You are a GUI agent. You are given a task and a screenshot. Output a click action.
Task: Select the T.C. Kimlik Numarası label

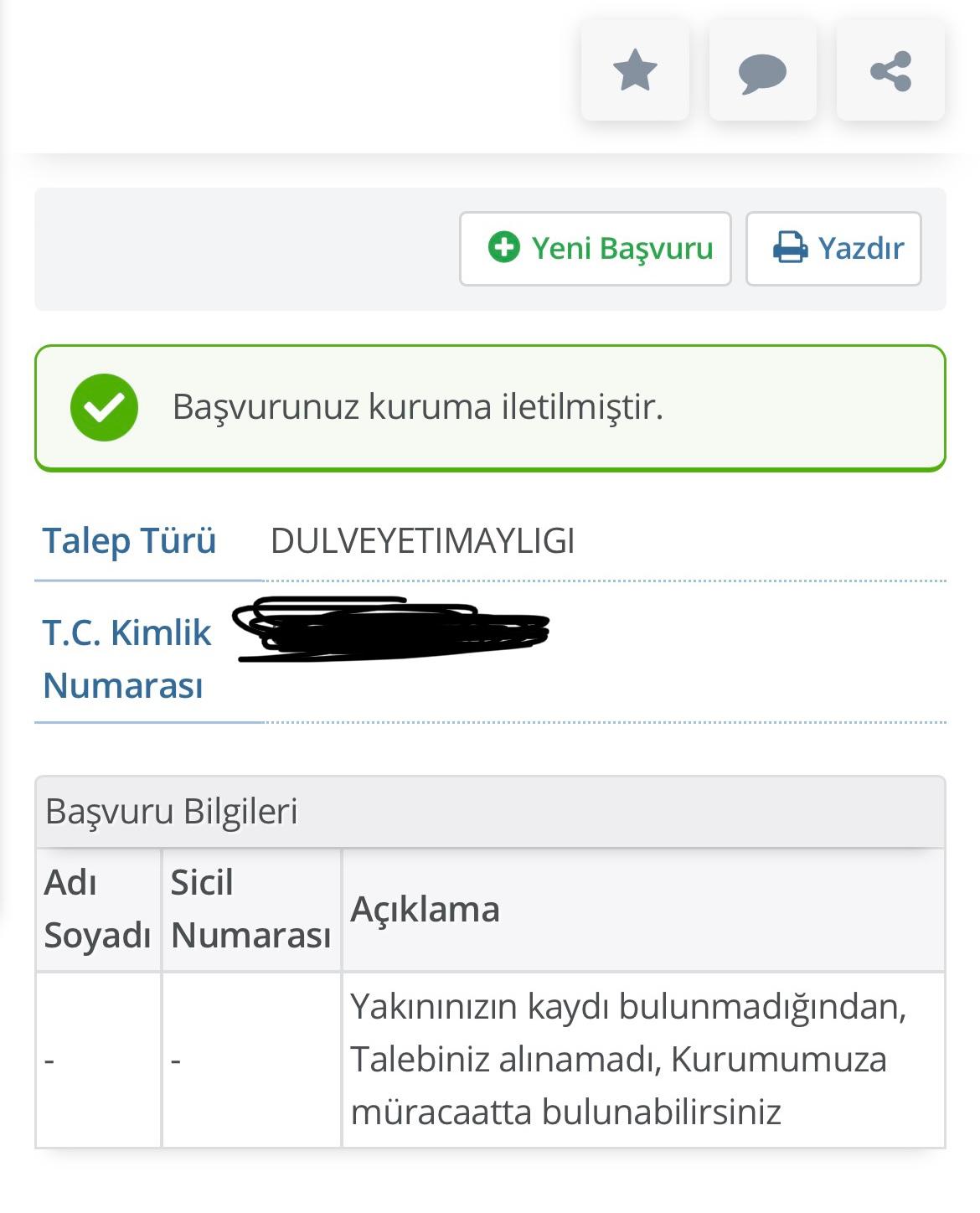(x=126, y=658)
